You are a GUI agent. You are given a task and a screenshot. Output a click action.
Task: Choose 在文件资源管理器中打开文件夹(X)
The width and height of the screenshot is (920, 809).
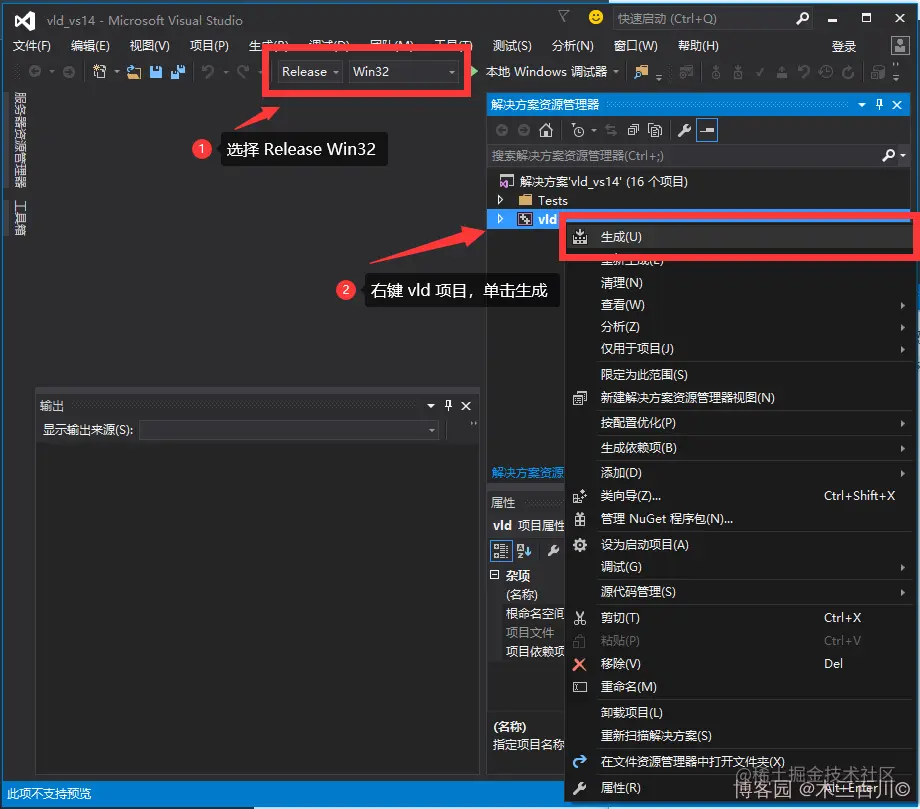[x=739, y=761]
